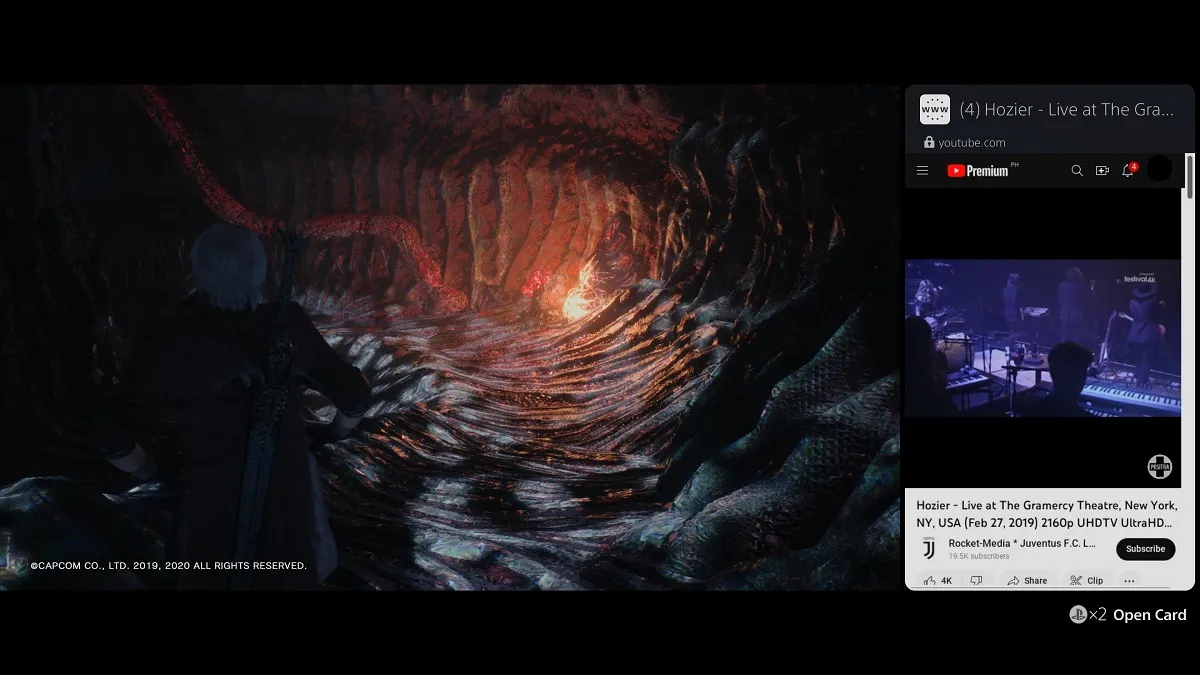This screenshot has height=675, width=1200.
Task: Open notifications bell with 4 badge
Action: pyautogui.click(x=1128, y=171)
